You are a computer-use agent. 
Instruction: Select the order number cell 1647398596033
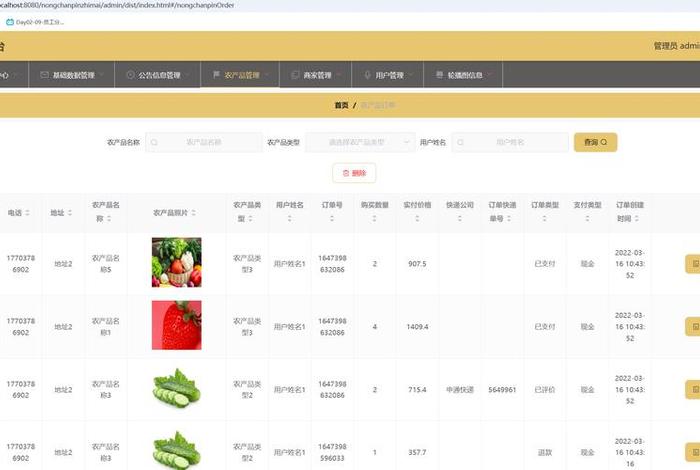(x=332, y=452)
